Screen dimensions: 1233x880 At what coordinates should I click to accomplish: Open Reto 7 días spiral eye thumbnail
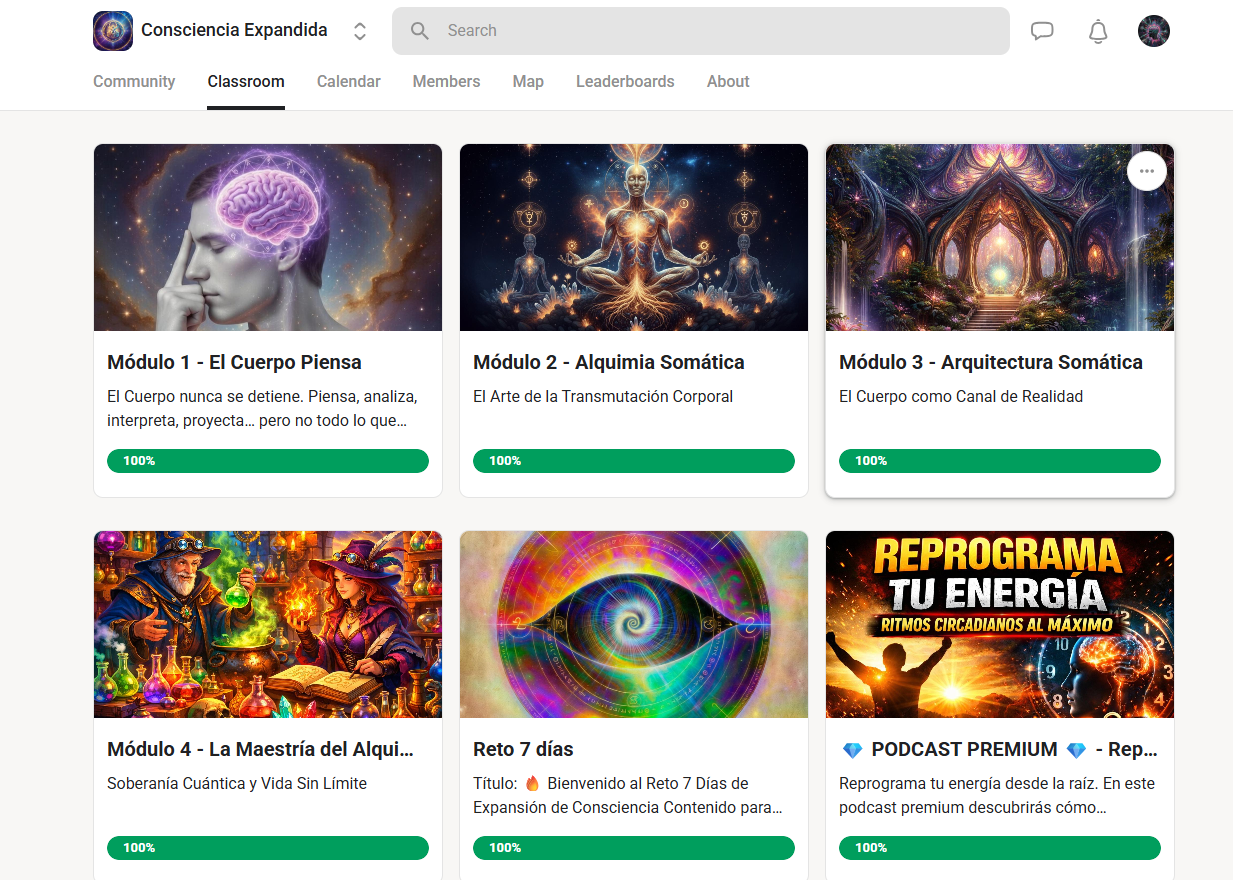coord(634,624)
